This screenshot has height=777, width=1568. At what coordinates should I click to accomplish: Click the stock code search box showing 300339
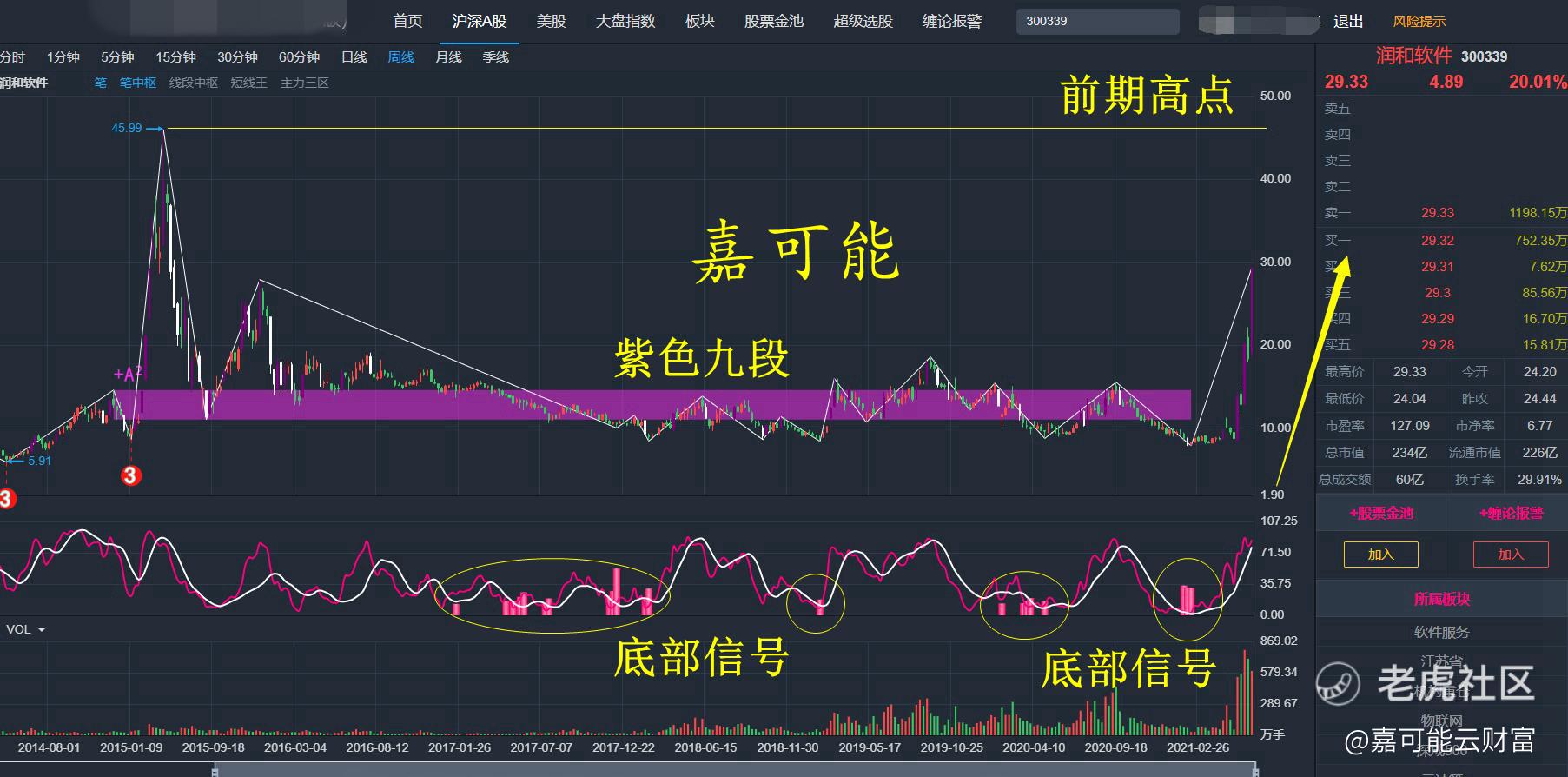[1098, 21]
